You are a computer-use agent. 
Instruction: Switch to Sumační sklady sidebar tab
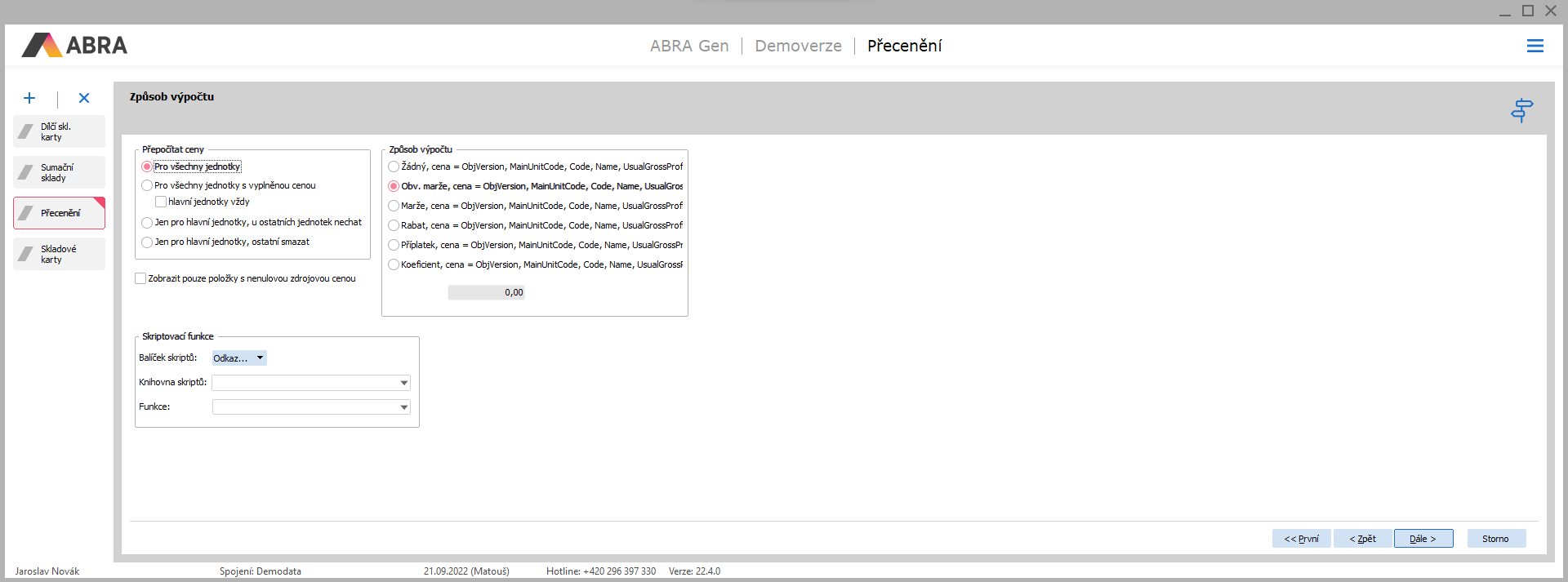59,172
